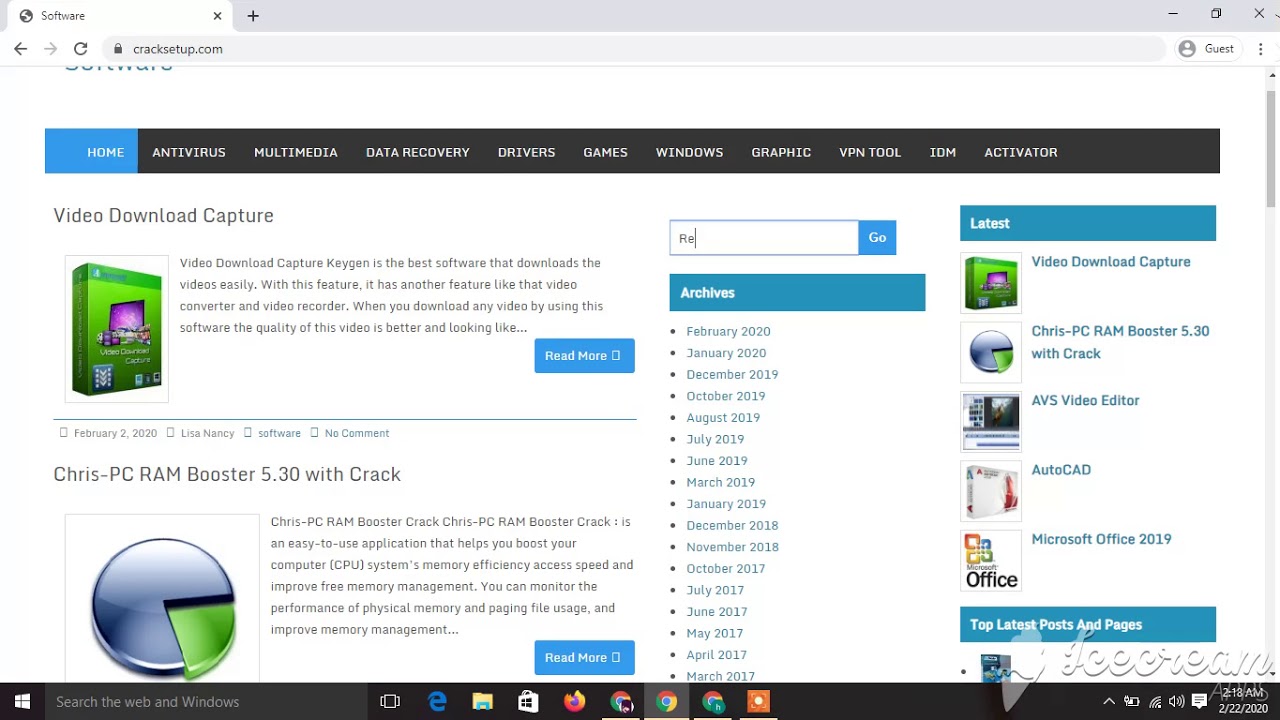Click the Chris-PC RAM Booster post image
1280x720 pixels.
pos(162,598)
